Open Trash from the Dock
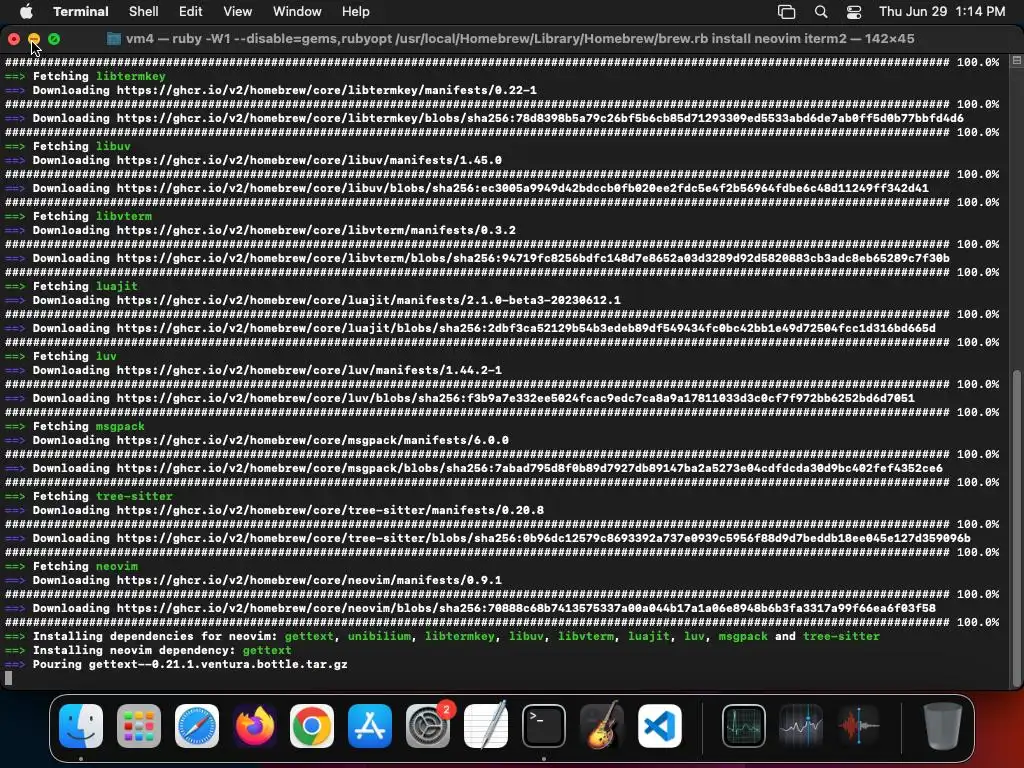The width and height of the screenshot is (1024, 768). point(942,726)
